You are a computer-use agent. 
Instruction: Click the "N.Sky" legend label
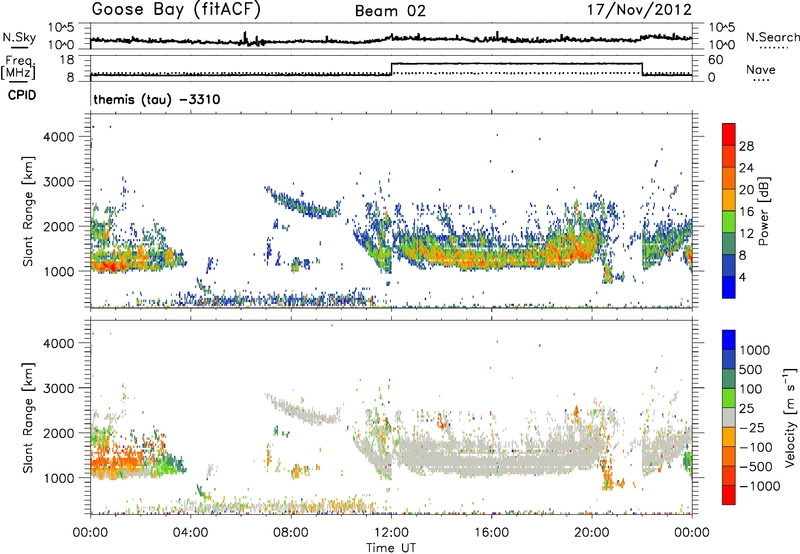(20, 37)
